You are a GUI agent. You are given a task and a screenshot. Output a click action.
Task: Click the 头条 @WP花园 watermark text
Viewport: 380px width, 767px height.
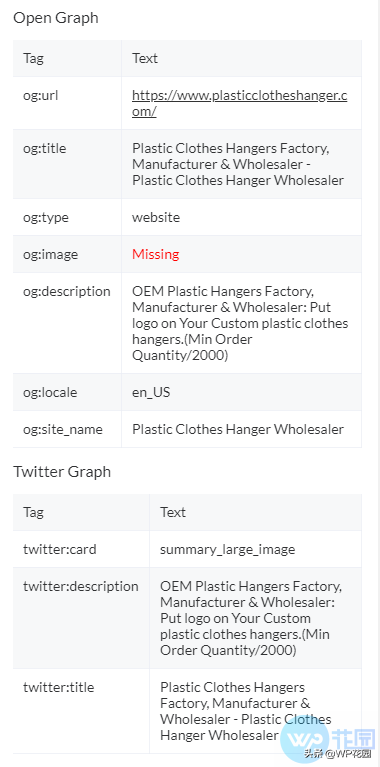pos(339,753)
